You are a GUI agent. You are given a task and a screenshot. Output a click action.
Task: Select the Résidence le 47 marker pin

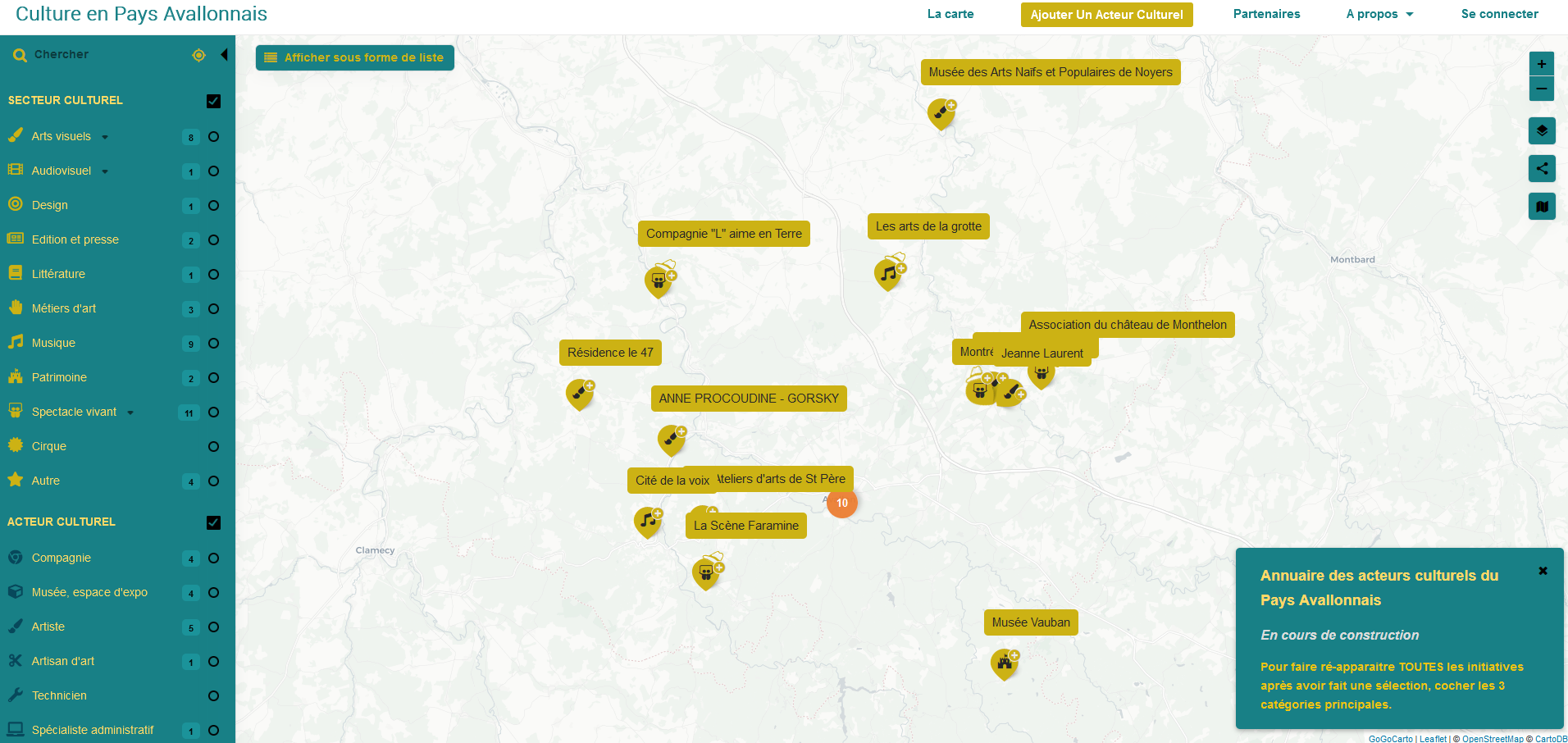point(581,394)
